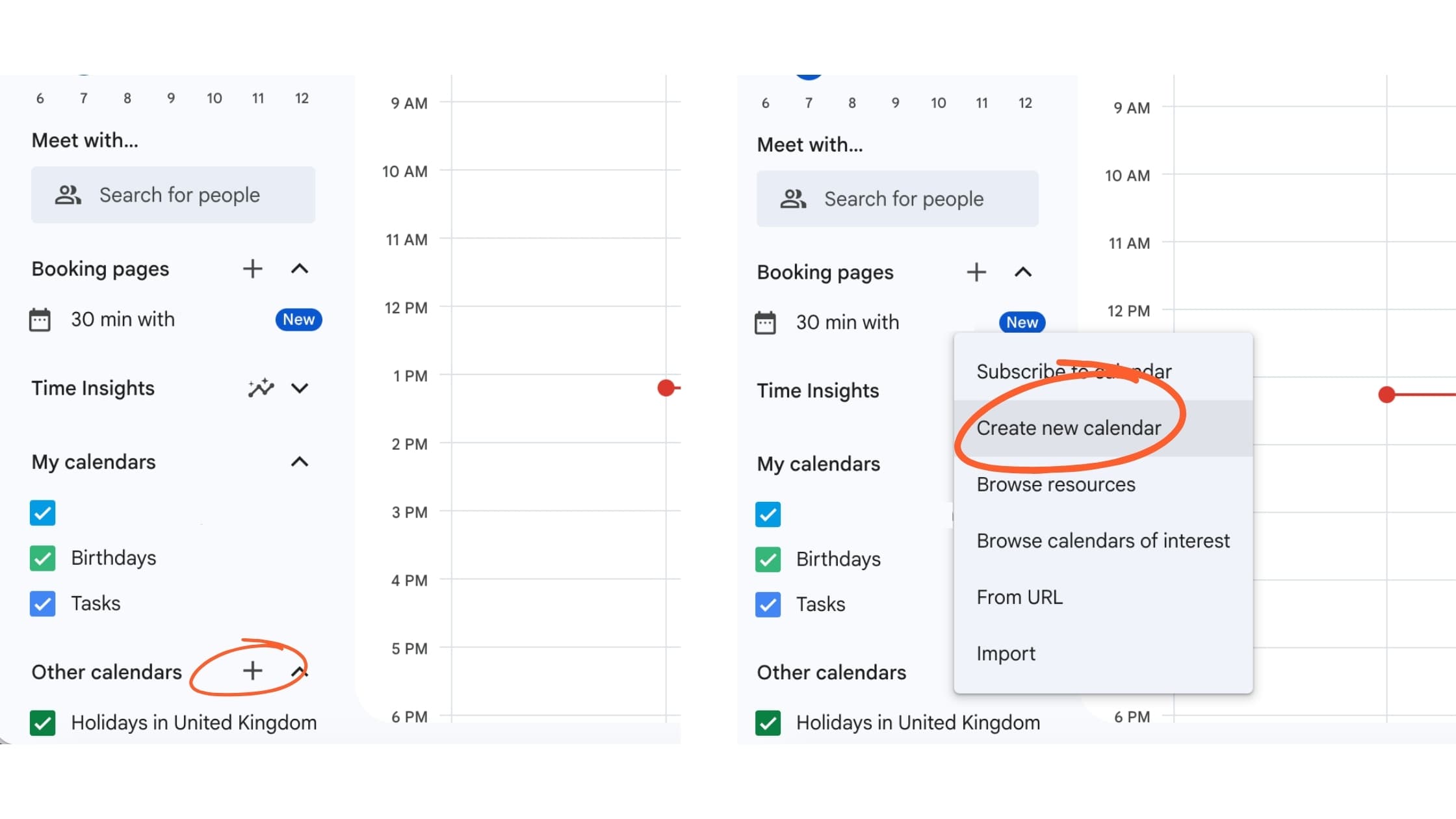Open 30 min with booking page, right panel

click(x=848, y=322)
